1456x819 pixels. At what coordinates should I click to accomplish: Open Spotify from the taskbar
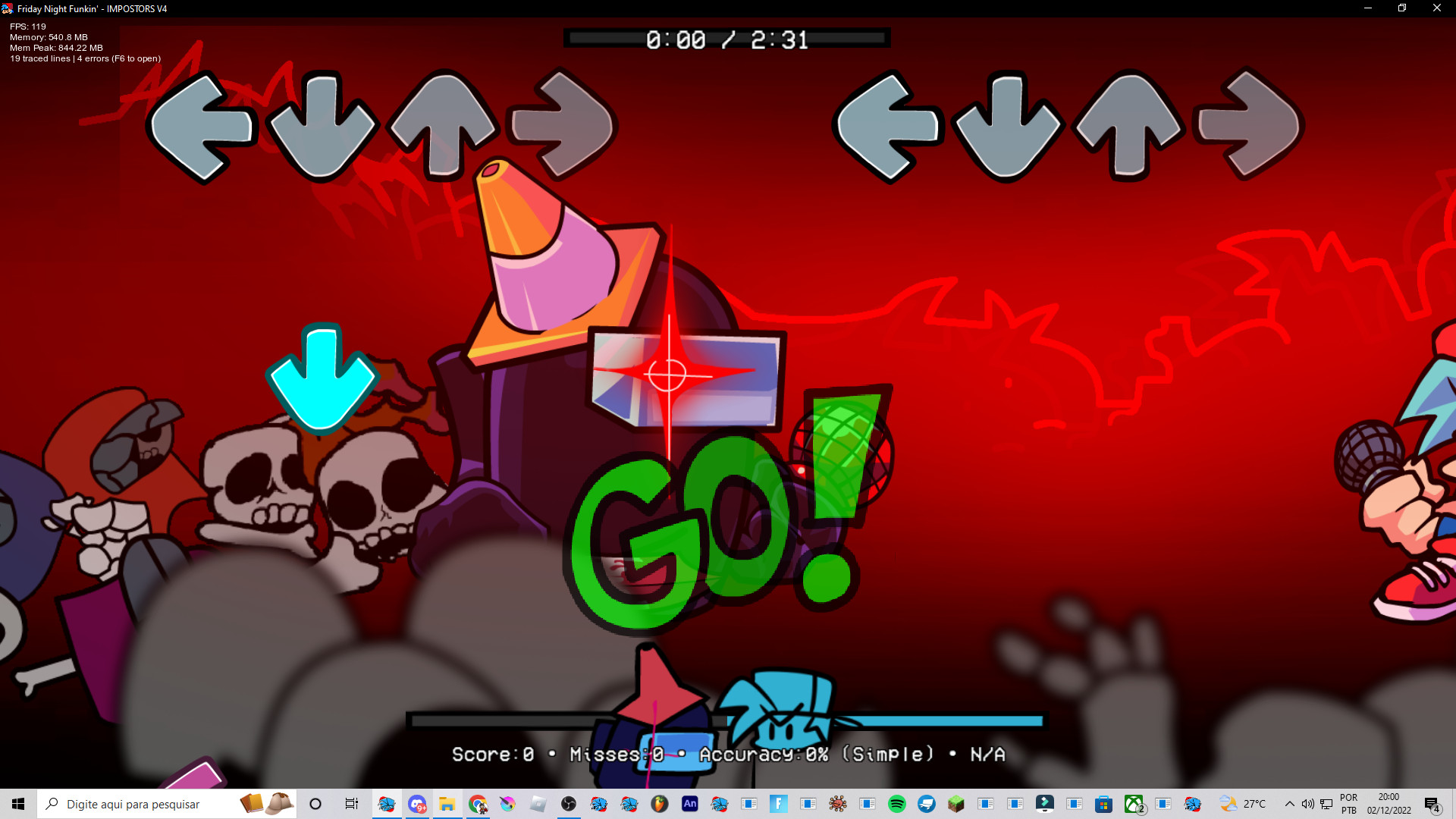coord(897,804)
